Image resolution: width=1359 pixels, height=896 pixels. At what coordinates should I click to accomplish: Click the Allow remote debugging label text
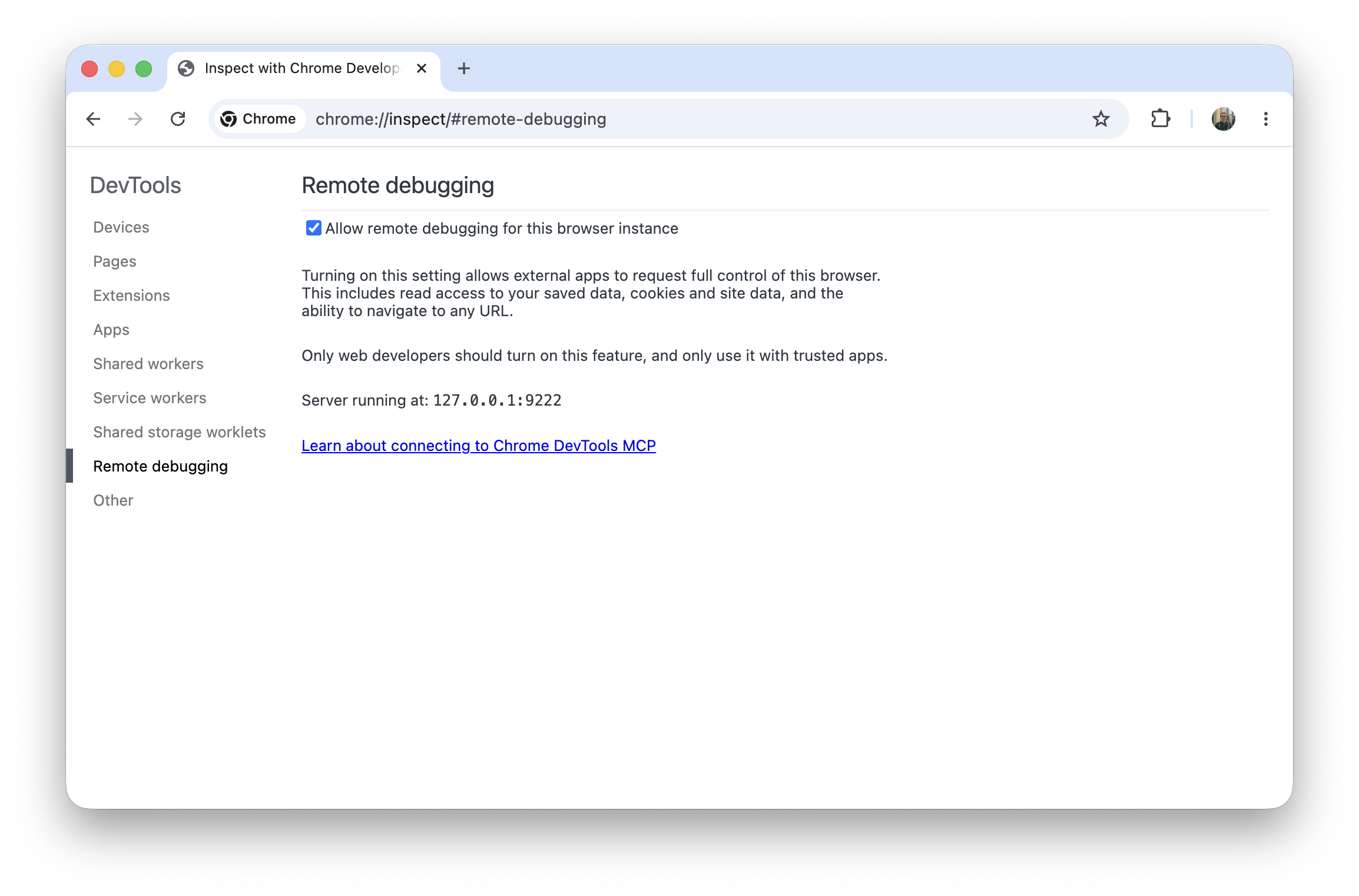(x=502, y=228)
